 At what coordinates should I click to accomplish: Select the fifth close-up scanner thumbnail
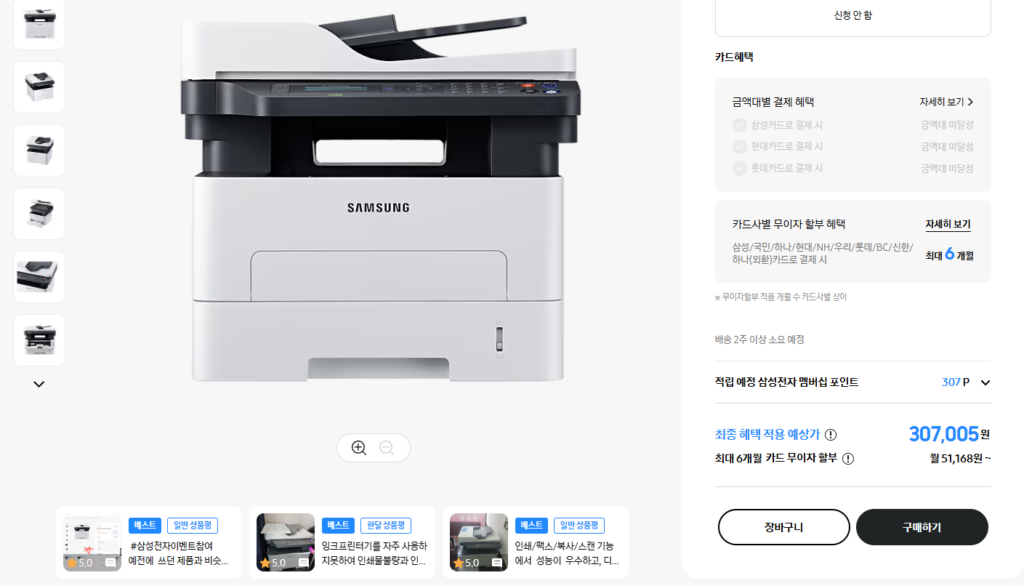click(39, 277)
